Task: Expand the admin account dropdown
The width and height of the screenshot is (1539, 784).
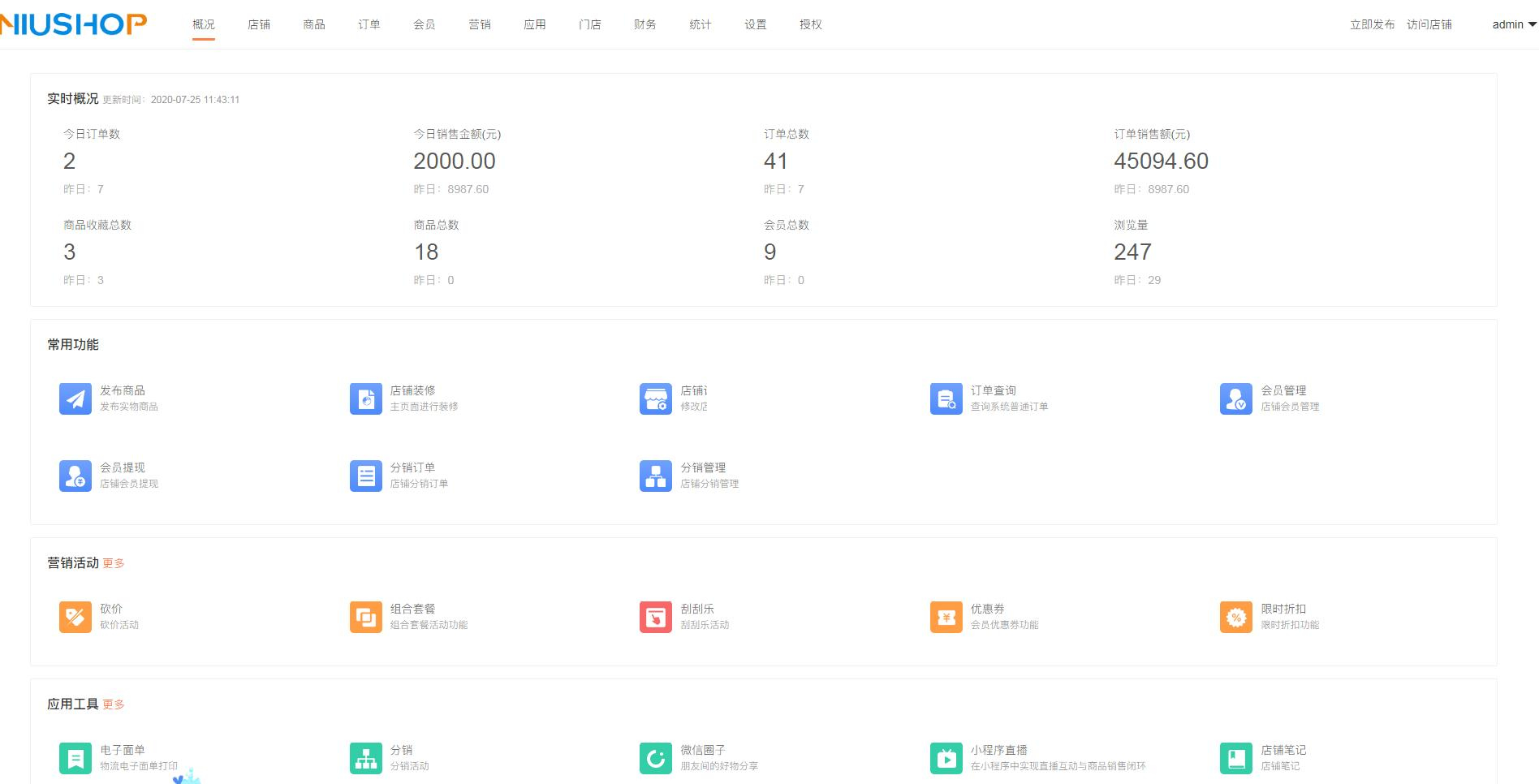Action: pyautogui.click(x=1511, y=24)
